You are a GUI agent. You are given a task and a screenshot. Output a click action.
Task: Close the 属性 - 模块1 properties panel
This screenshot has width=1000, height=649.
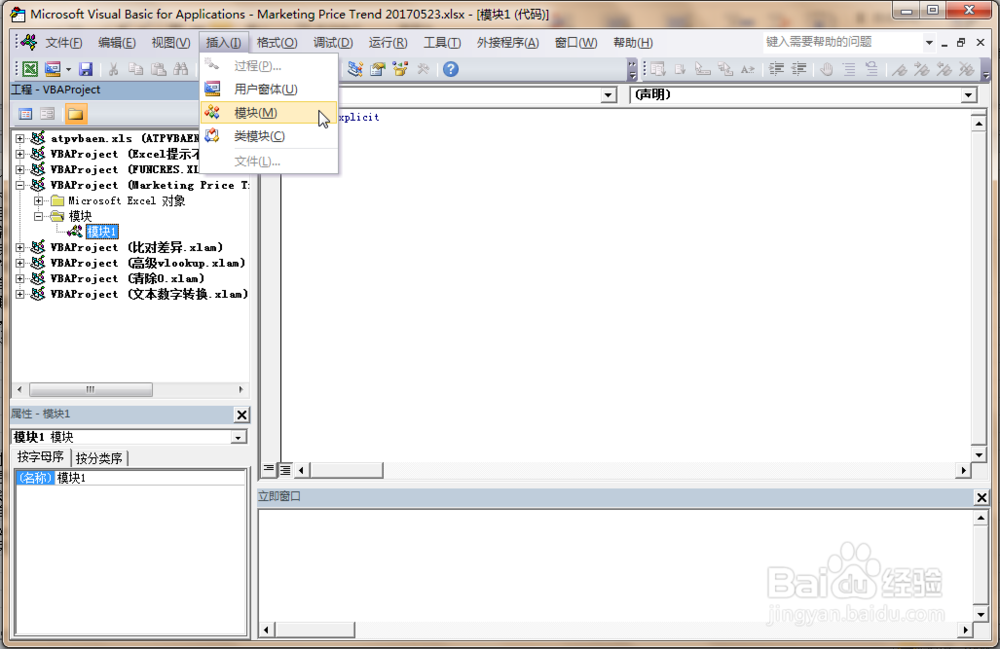242,415
